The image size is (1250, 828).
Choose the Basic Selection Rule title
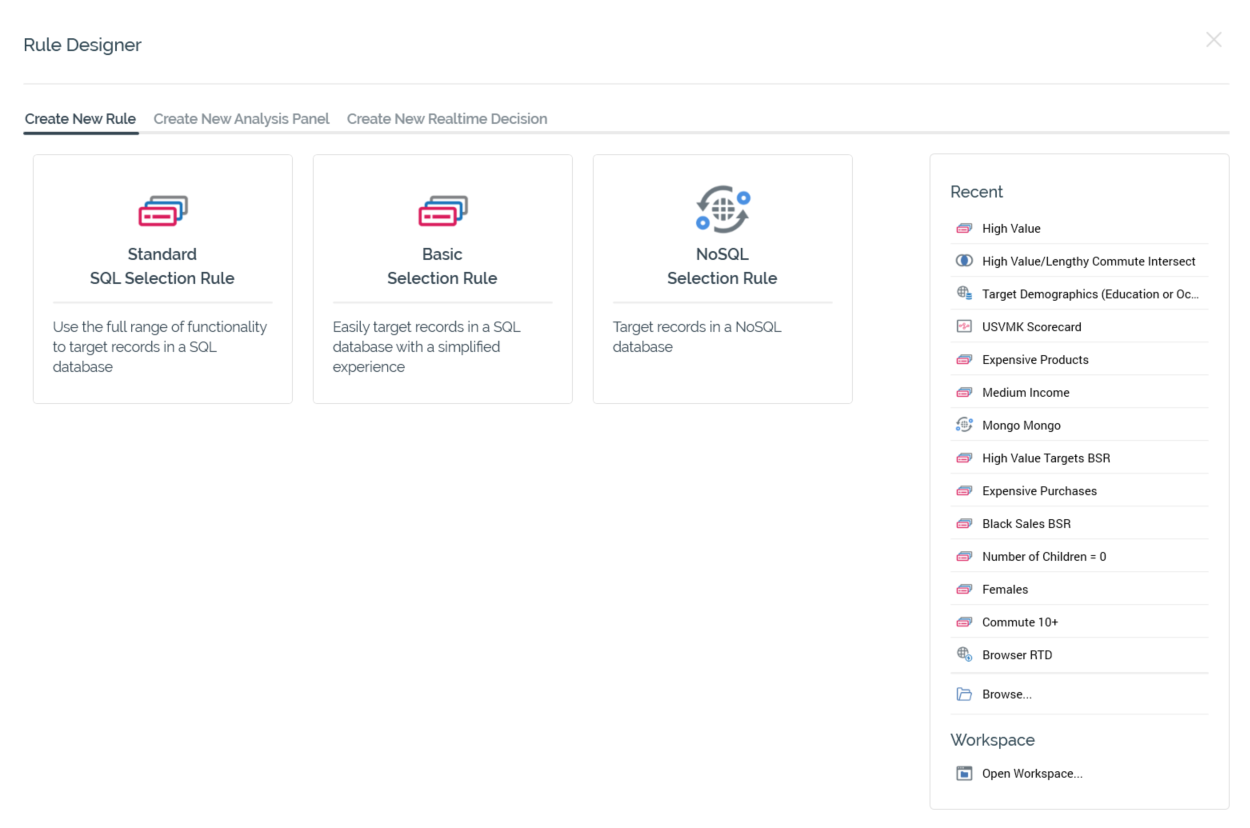coord(442,266)
